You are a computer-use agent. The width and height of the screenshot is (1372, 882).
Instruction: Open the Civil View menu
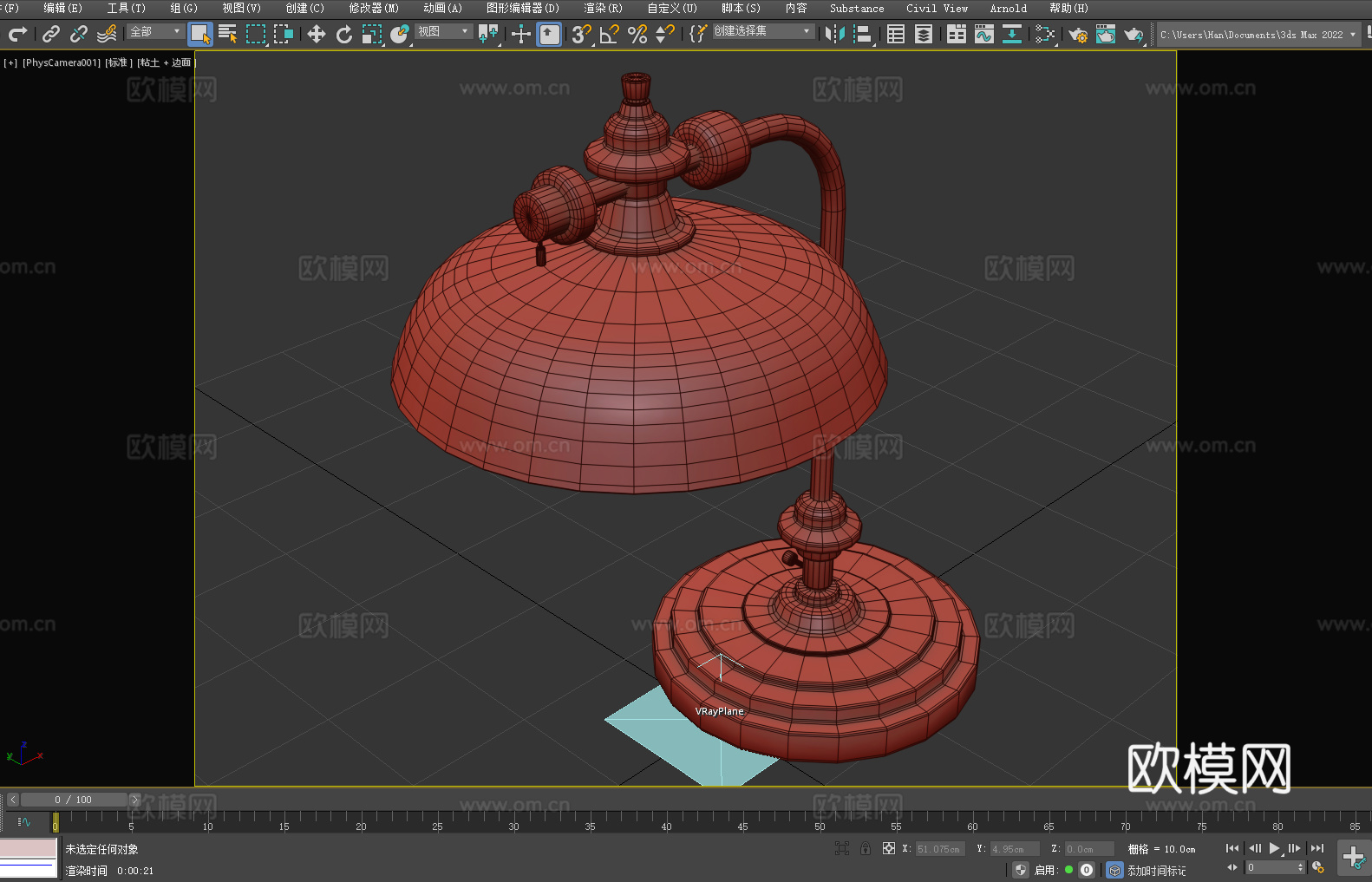point(938,8)
